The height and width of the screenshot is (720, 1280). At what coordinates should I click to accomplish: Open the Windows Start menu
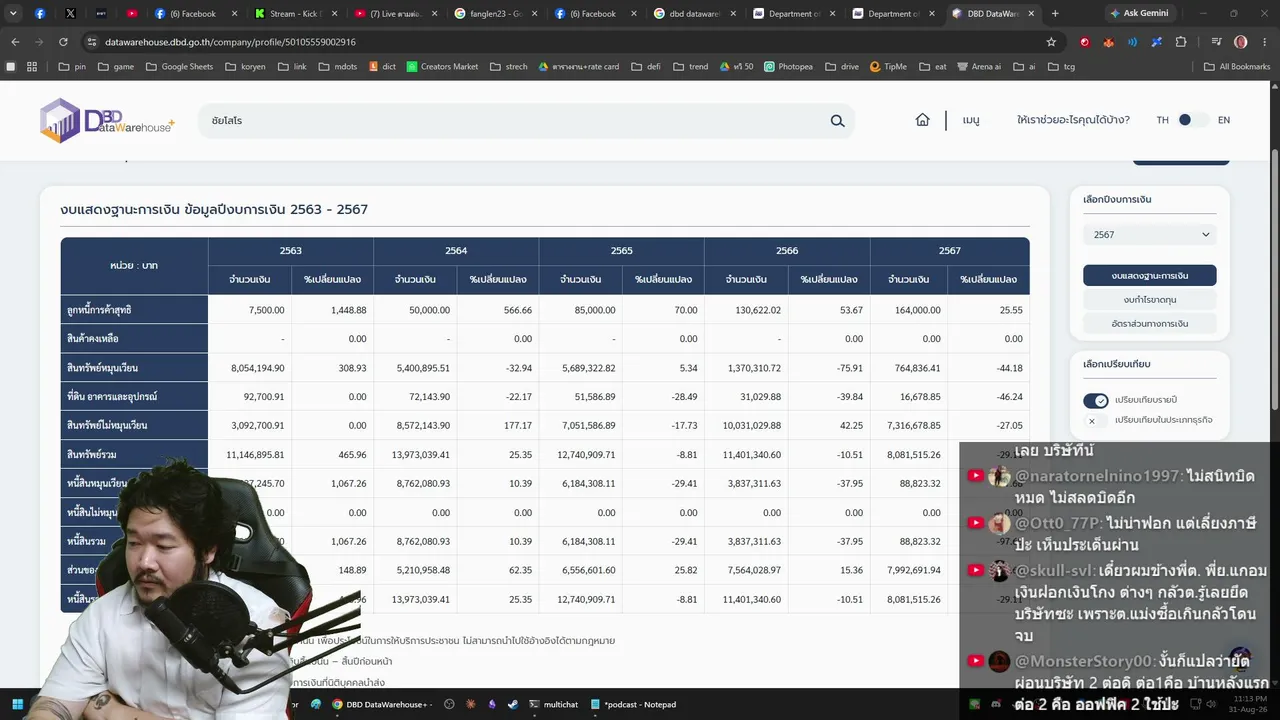coord(17,704)
